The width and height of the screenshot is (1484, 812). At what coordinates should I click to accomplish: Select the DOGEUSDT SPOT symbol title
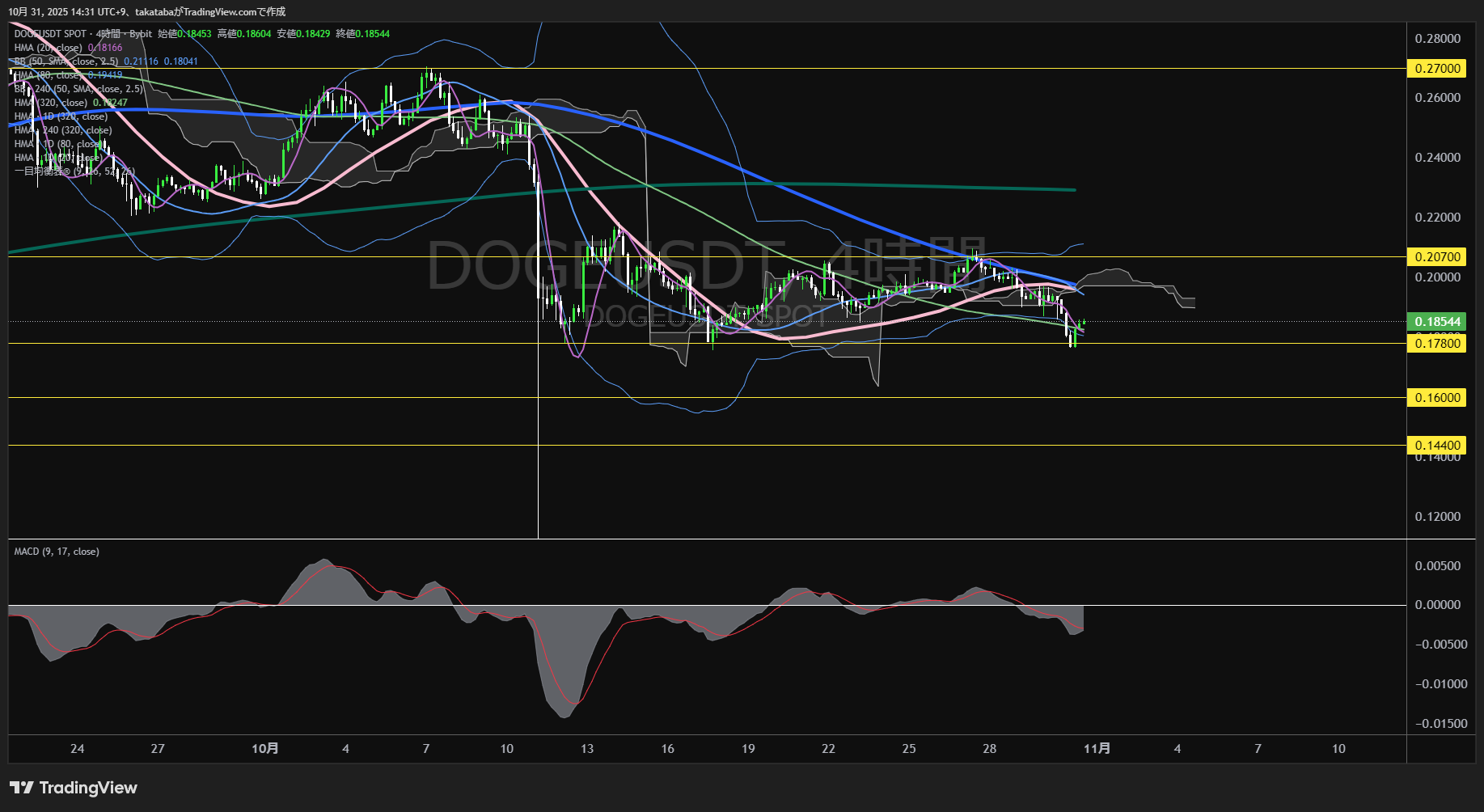coord(50,34)
